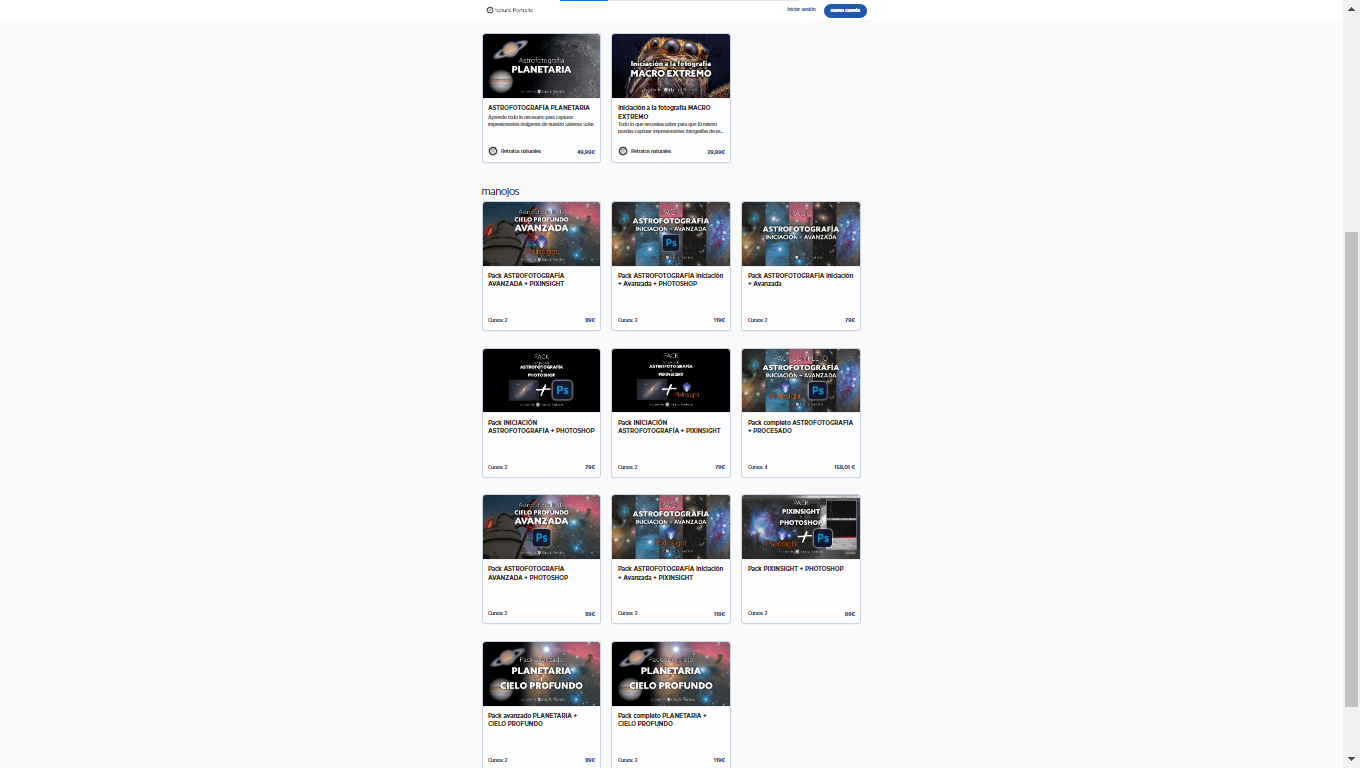Select 'Pack completo ASTROFOTOGRAFÍA + PROCESADO' title

tap(800, 426)
